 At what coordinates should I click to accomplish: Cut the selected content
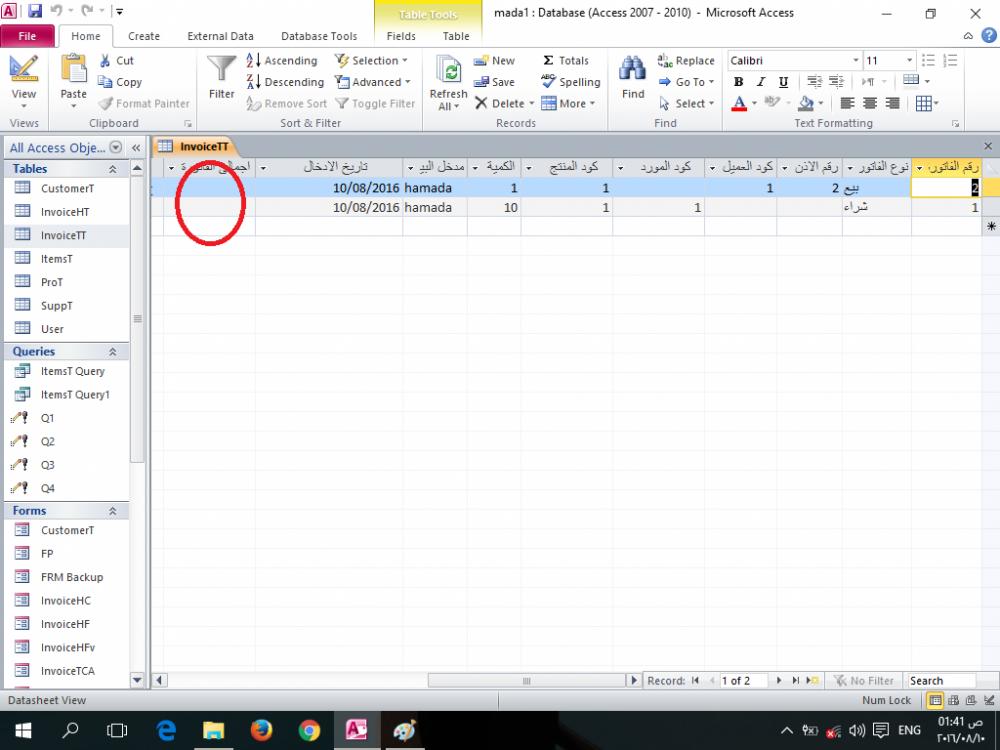pyautogui.click(x=117, y=61)
